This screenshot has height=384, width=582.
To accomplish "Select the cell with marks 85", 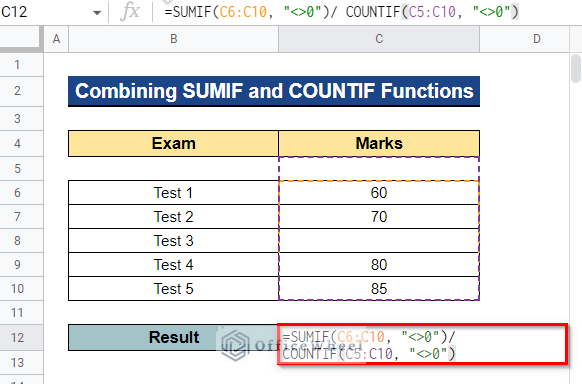I will 379,289.
